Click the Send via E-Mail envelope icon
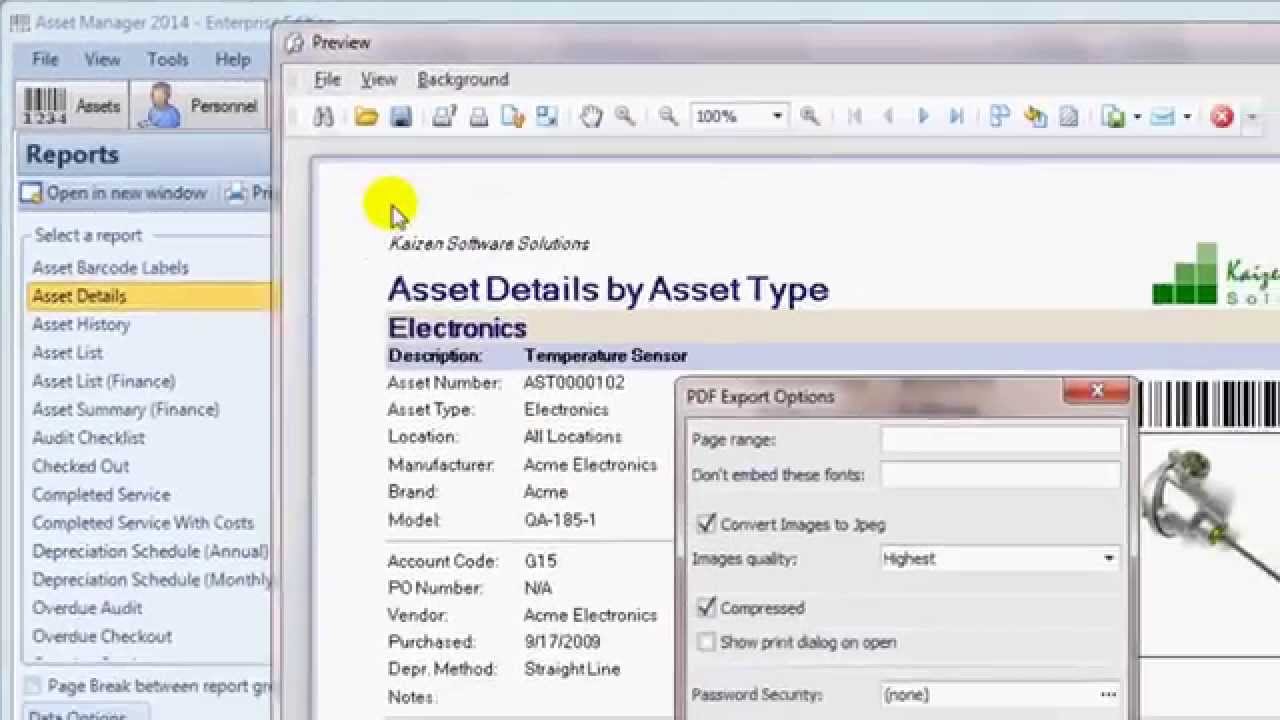 point(1162,117)
